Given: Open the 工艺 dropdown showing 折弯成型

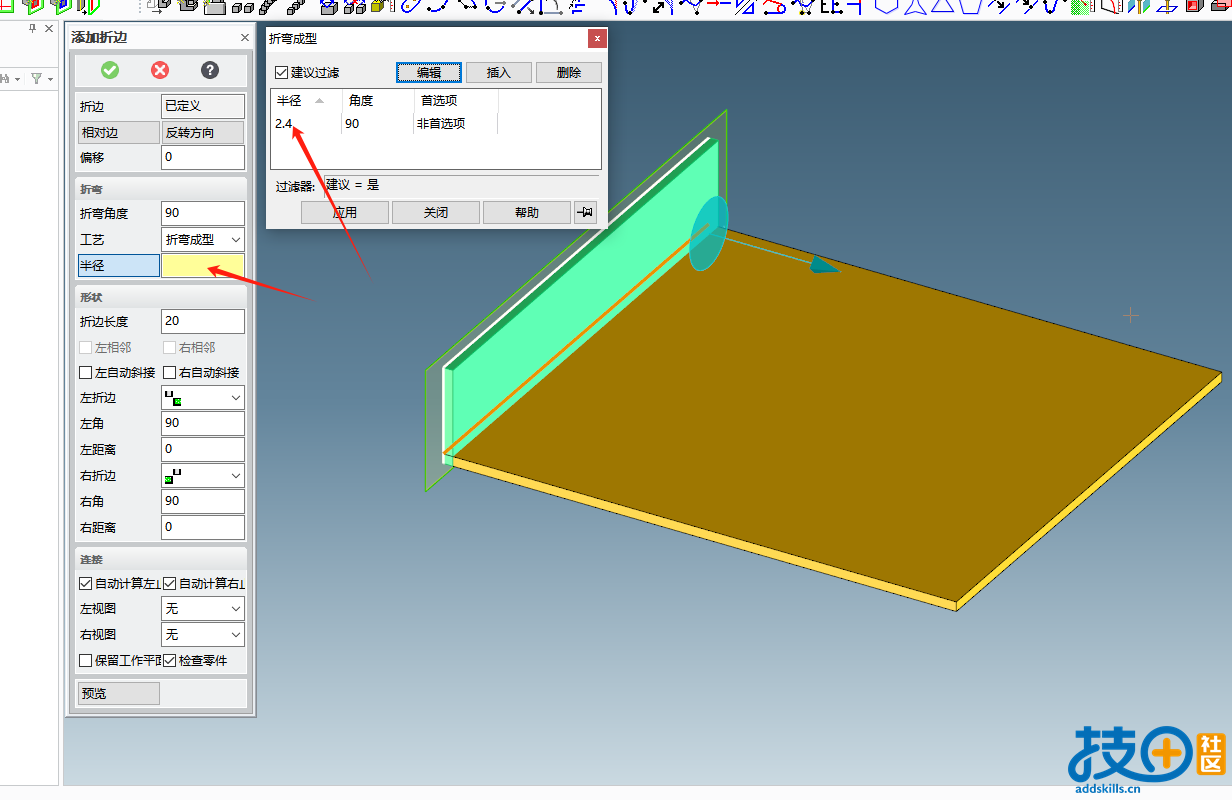Looking at the screenshot, I should tap(203, 240).
